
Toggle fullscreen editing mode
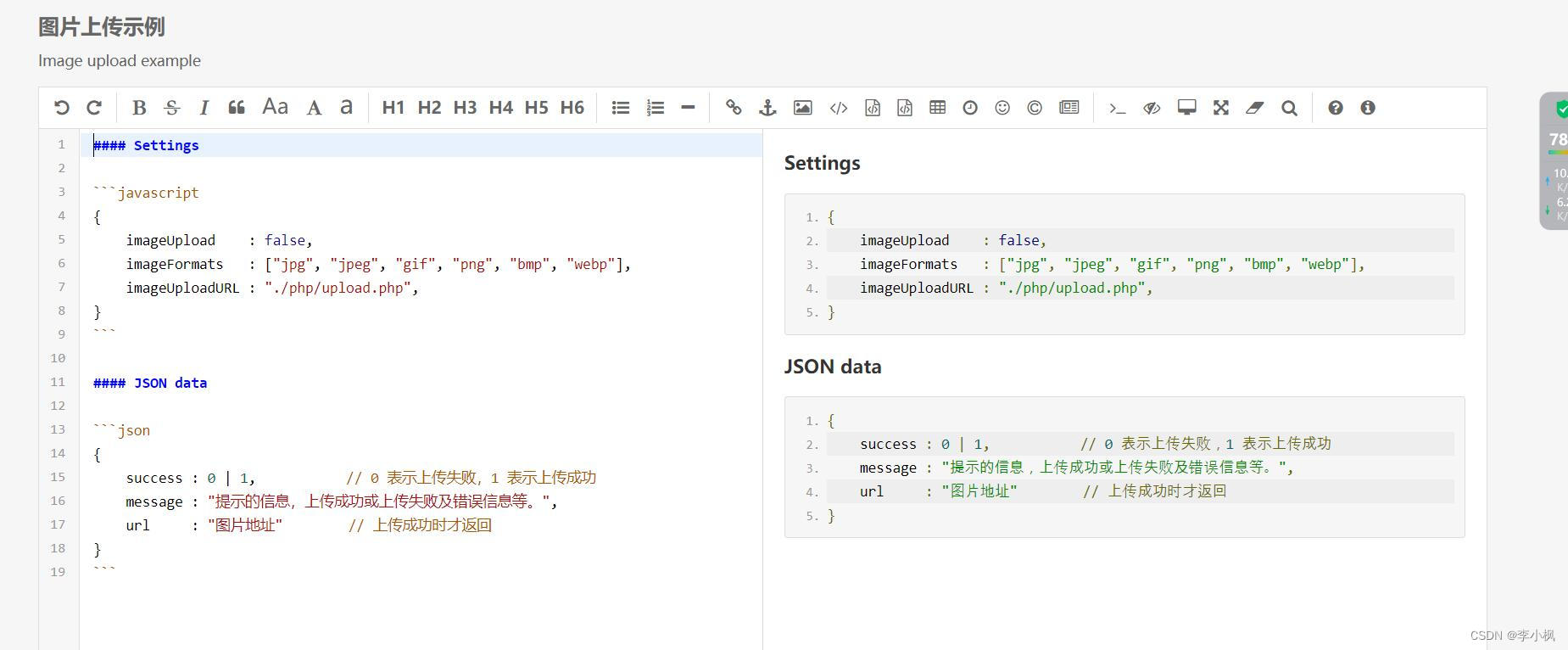(1221, 108)
